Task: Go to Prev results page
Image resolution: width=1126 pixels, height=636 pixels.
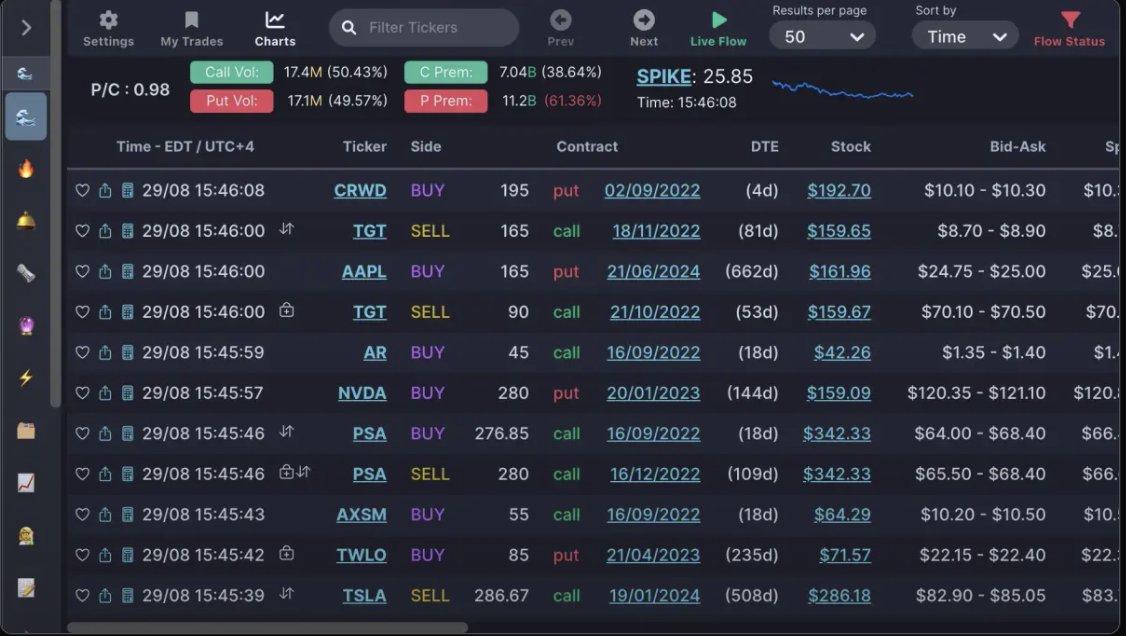Action: (x=561, y=29)
